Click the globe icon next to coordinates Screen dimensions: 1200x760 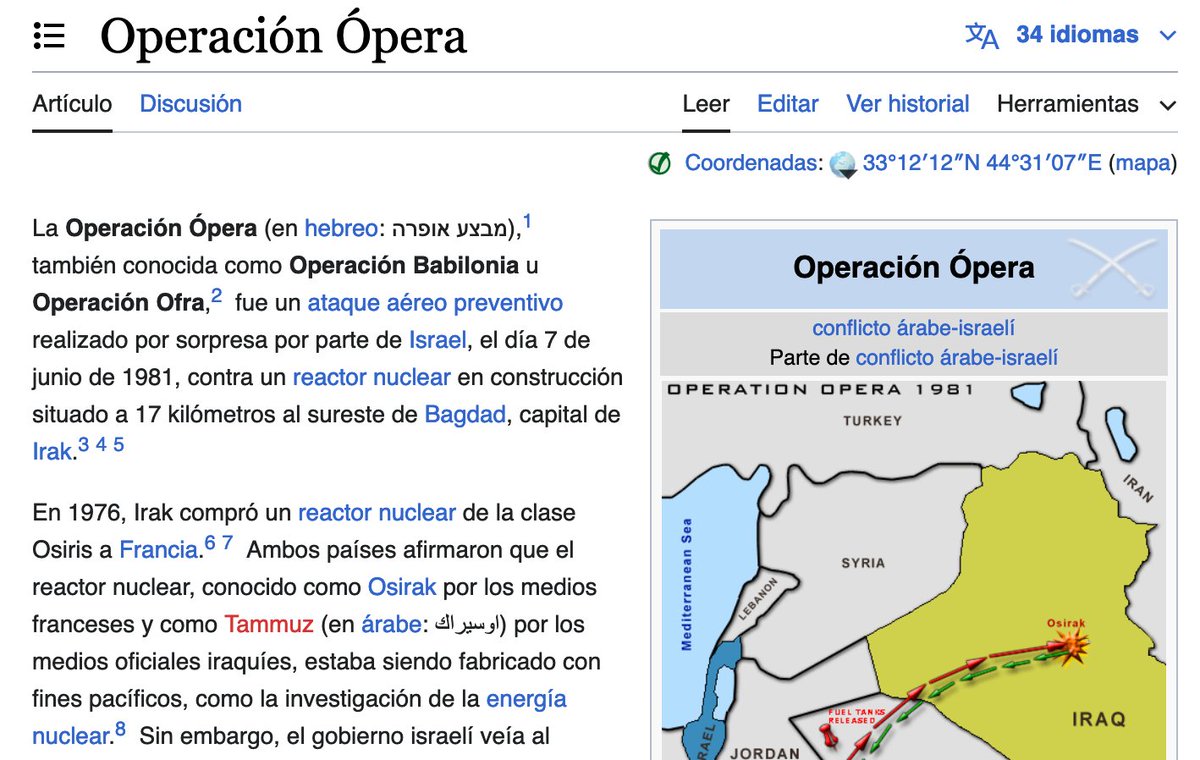click(844, 164)
